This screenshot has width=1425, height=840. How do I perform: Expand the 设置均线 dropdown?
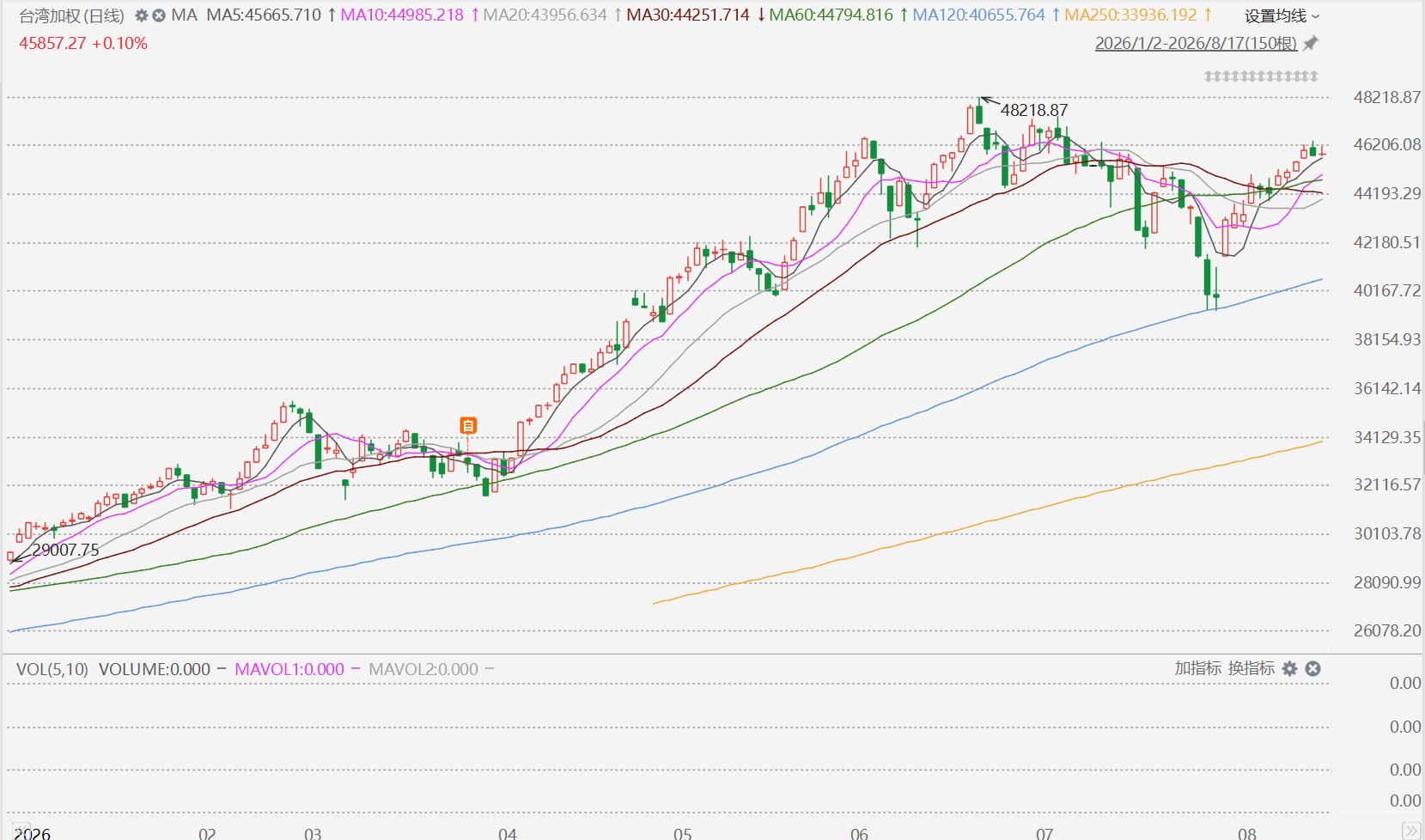click(x=1282, y=15)
